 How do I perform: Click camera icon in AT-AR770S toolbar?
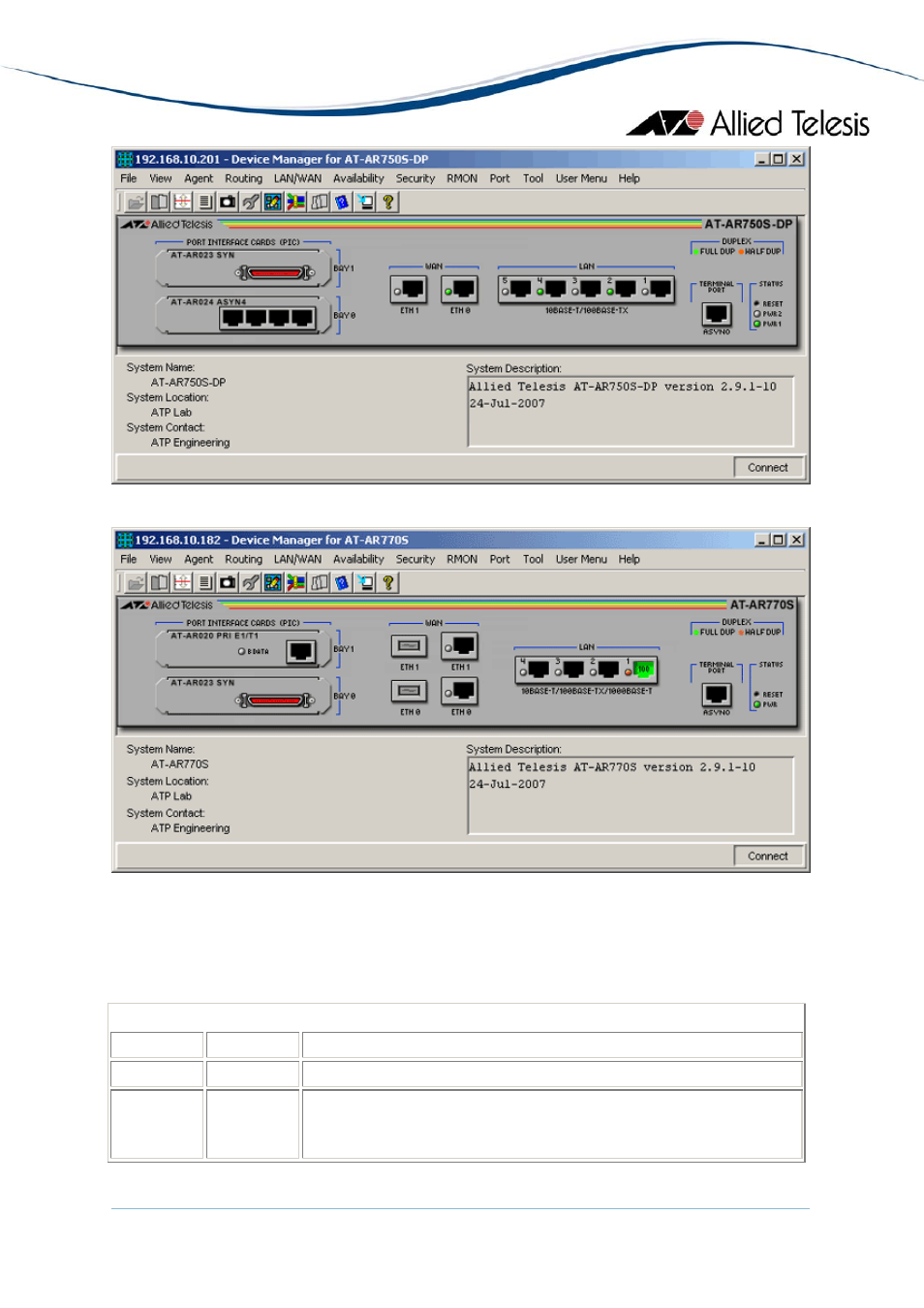pos(228,582)
